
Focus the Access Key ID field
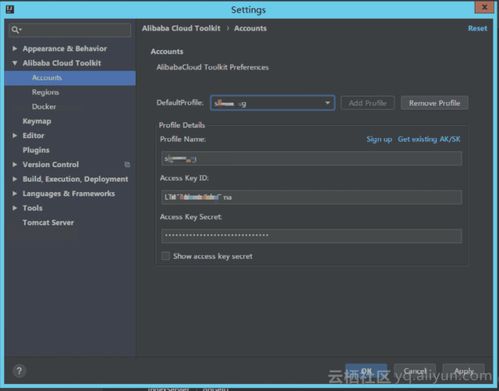(x=311, y=197)
